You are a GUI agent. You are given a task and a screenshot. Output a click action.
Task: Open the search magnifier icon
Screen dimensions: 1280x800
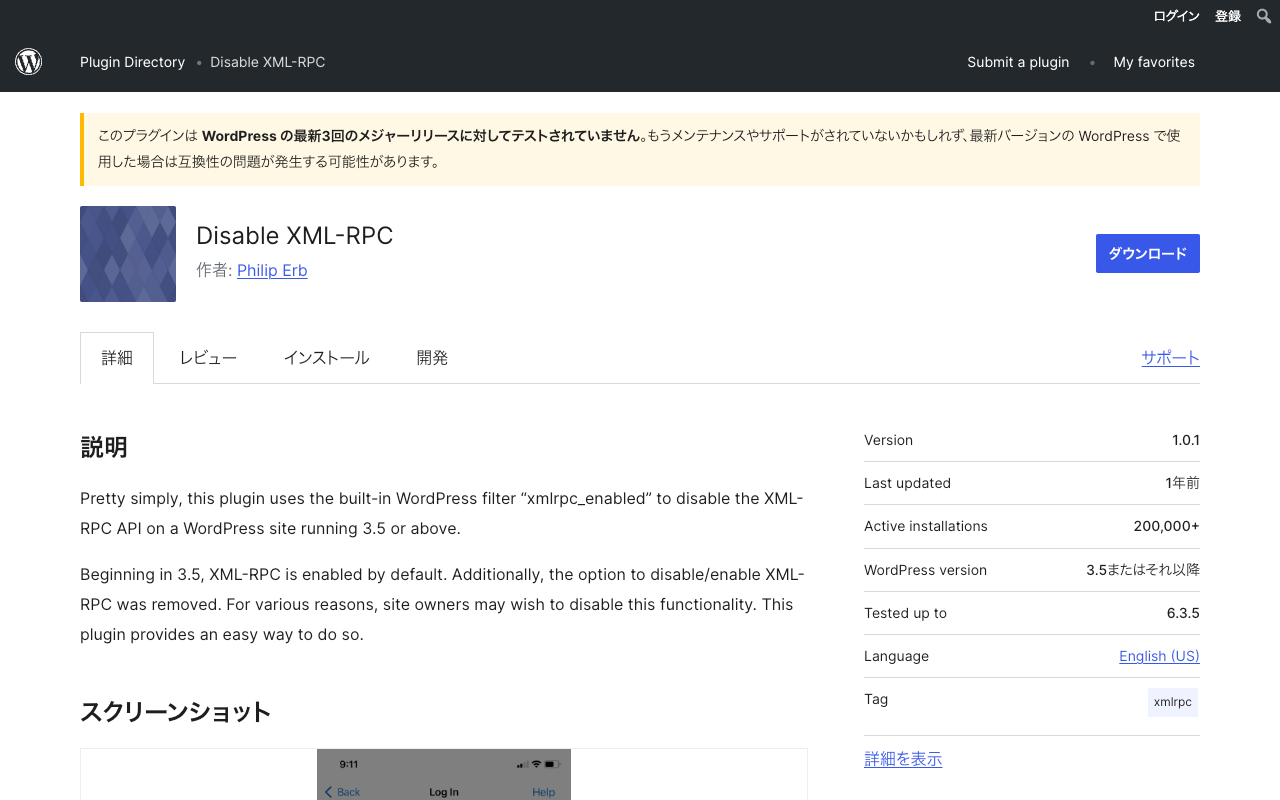[x=1264, y=16]
